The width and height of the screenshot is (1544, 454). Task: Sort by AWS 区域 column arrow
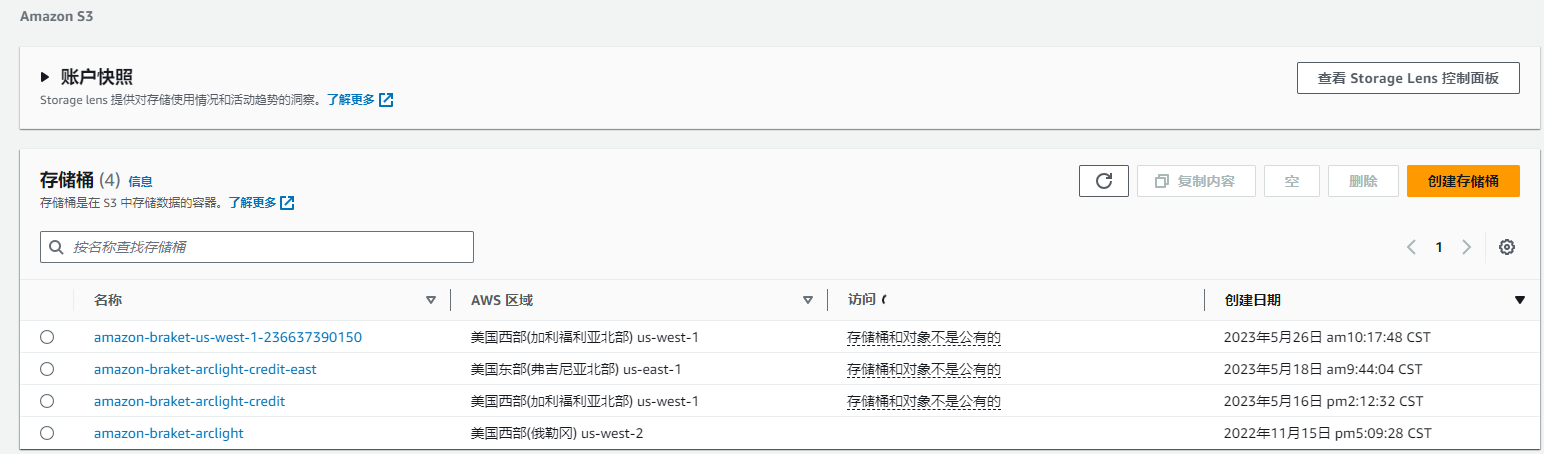808,300
